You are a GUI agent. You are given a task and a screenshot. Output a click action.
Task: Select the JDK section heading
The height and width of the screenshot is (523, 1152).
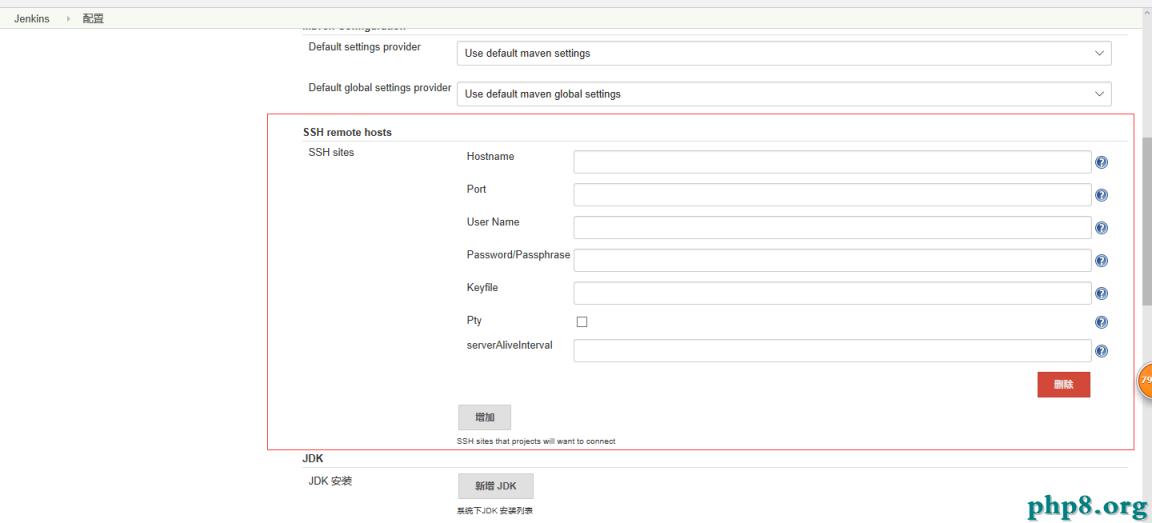312,458
